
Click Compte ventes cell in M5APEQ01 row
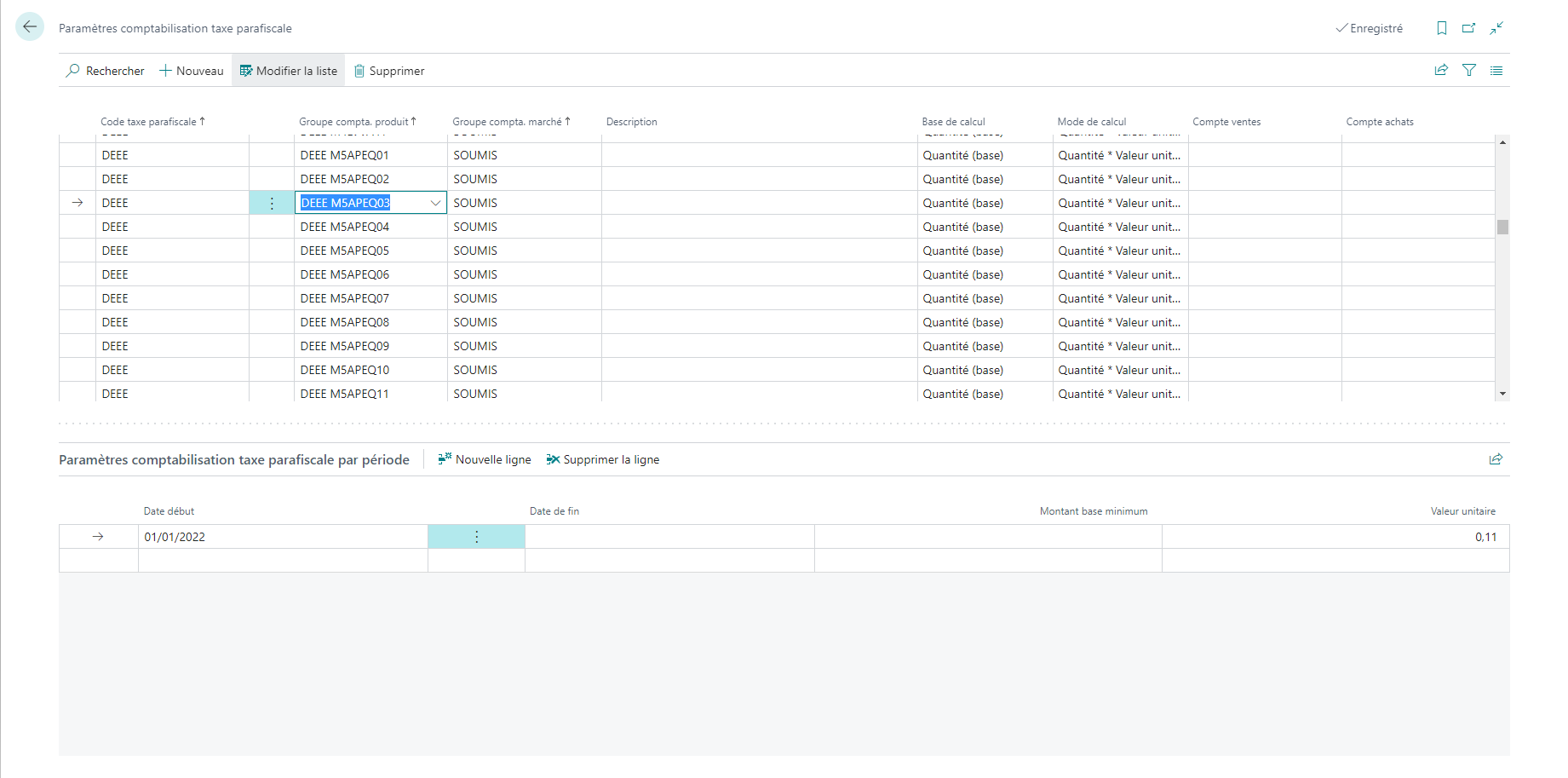tap(1265, 155)
